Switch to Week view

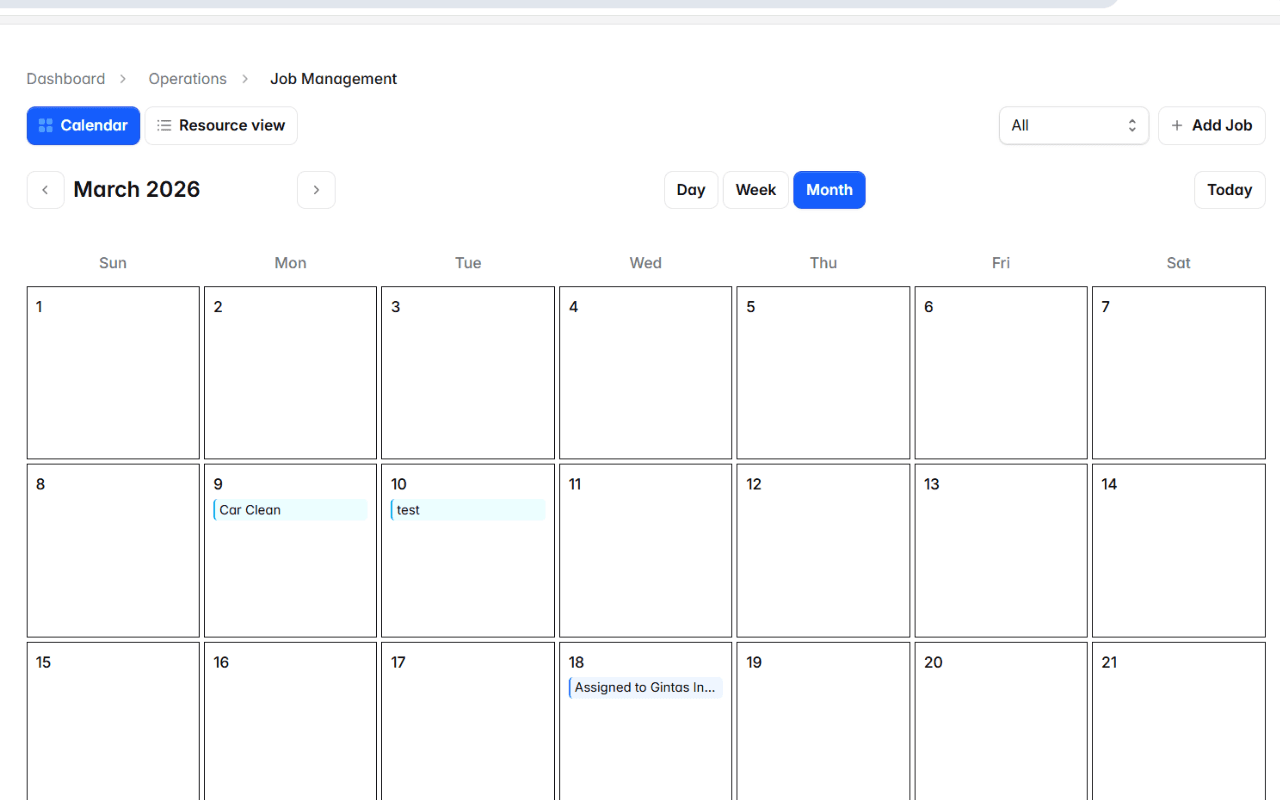point(755,190)
